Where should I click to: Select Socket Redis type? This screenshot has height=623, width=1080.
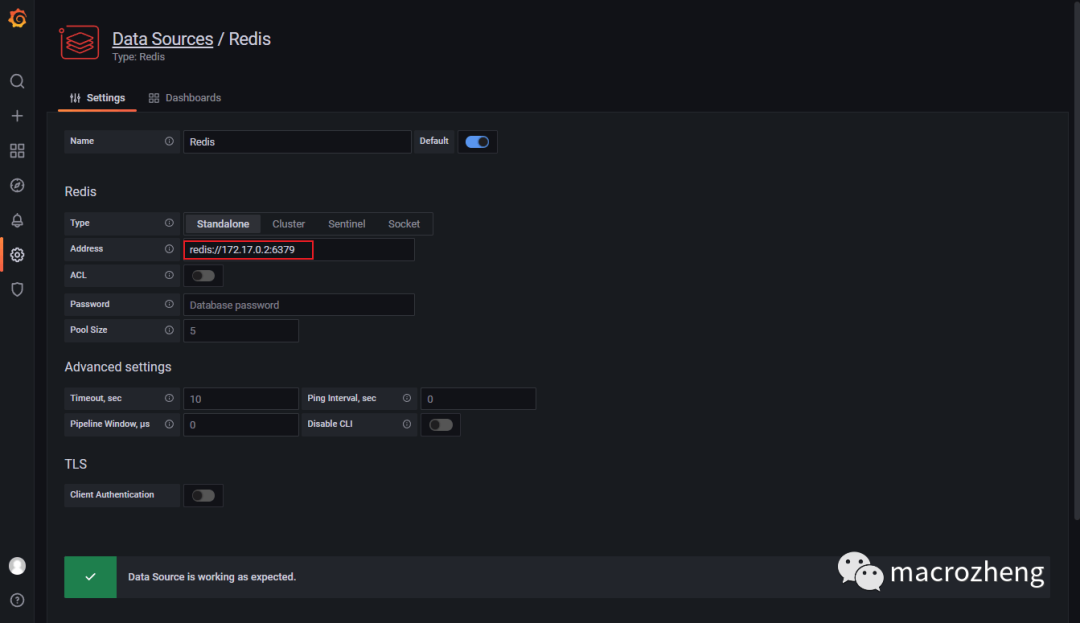(404, 224)
